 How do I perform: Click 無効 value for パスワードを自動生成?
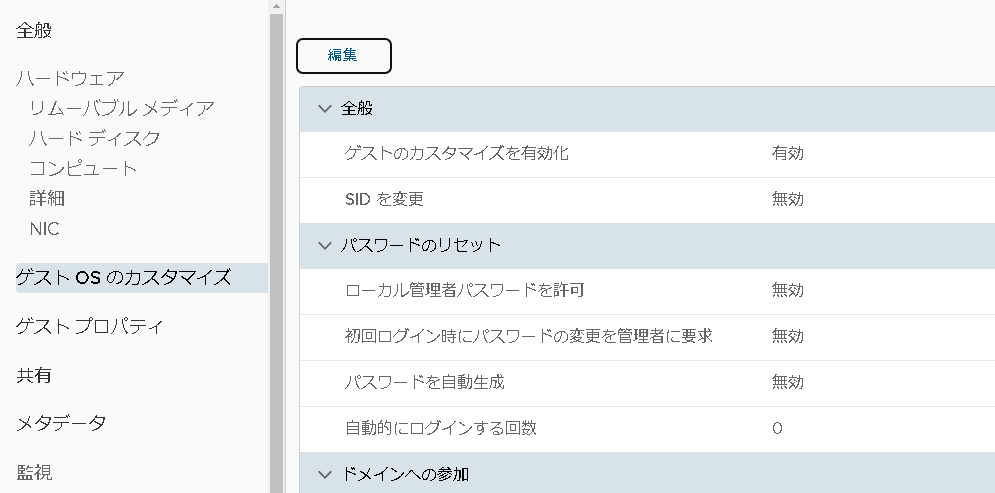point(787,382)
